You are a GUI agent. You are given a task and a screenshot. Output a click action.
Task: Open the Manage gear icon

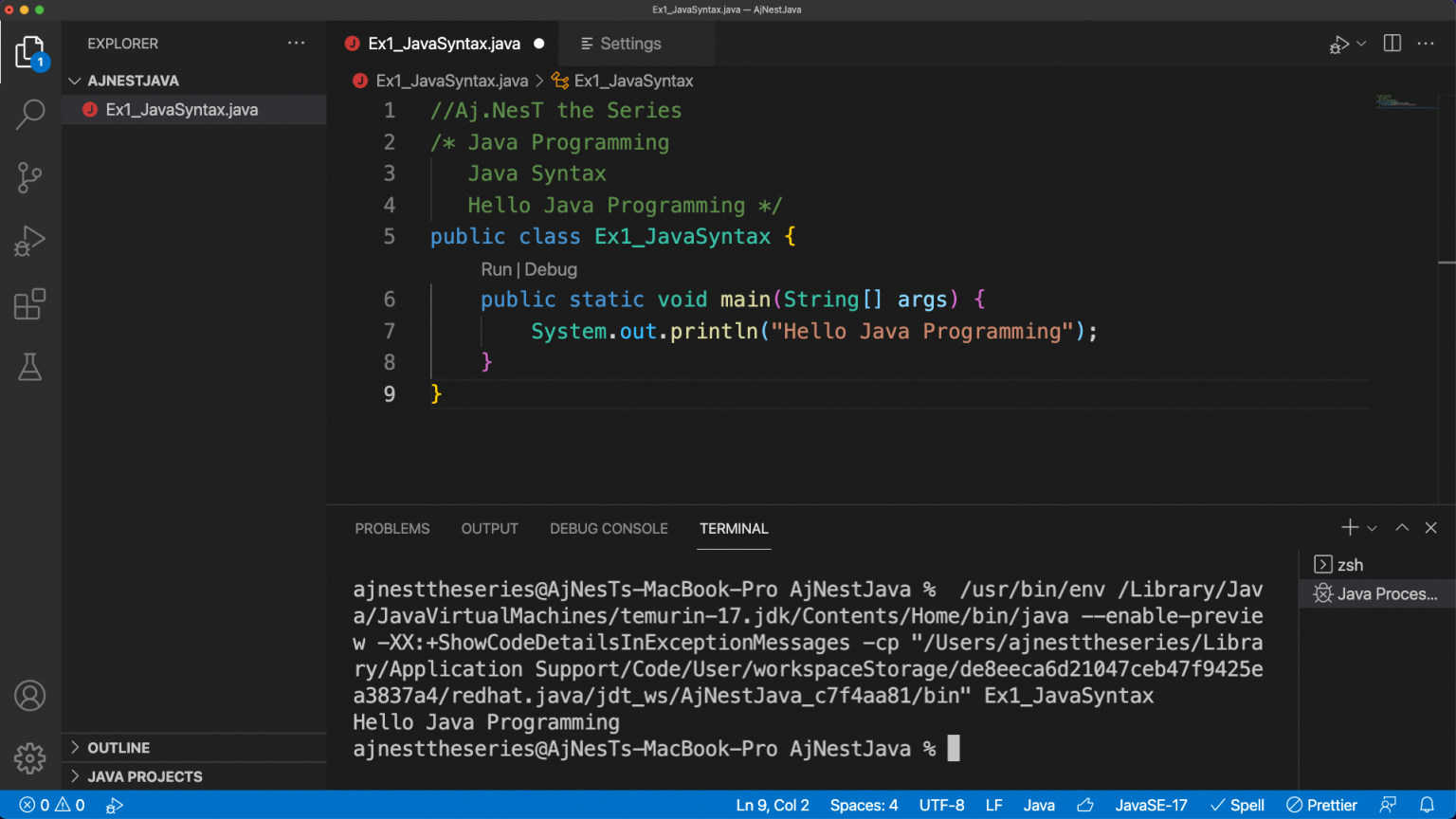tap(30, 758)
